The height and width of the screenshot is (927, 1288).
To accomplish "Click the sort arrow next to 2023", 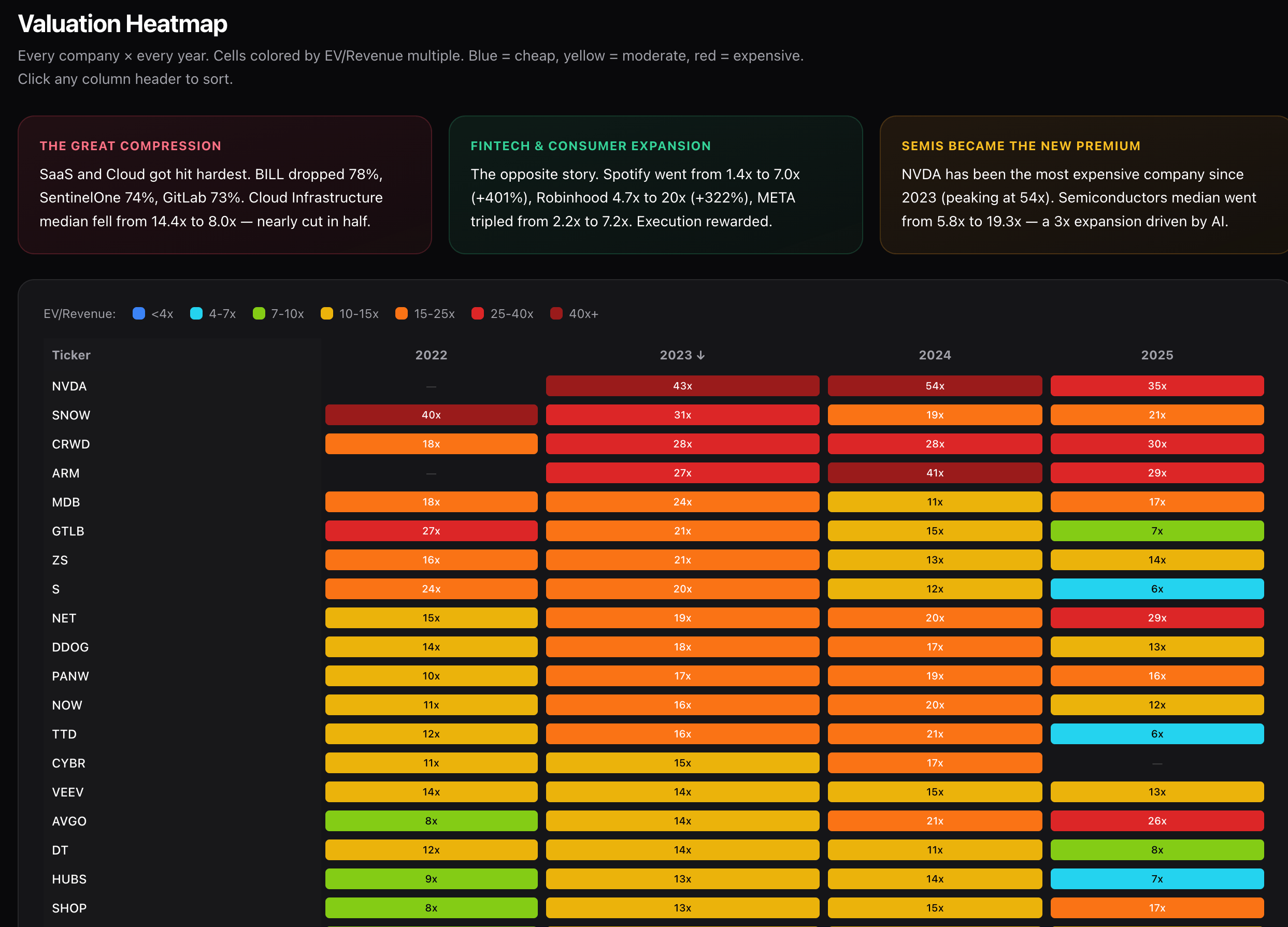I will 702,355.
